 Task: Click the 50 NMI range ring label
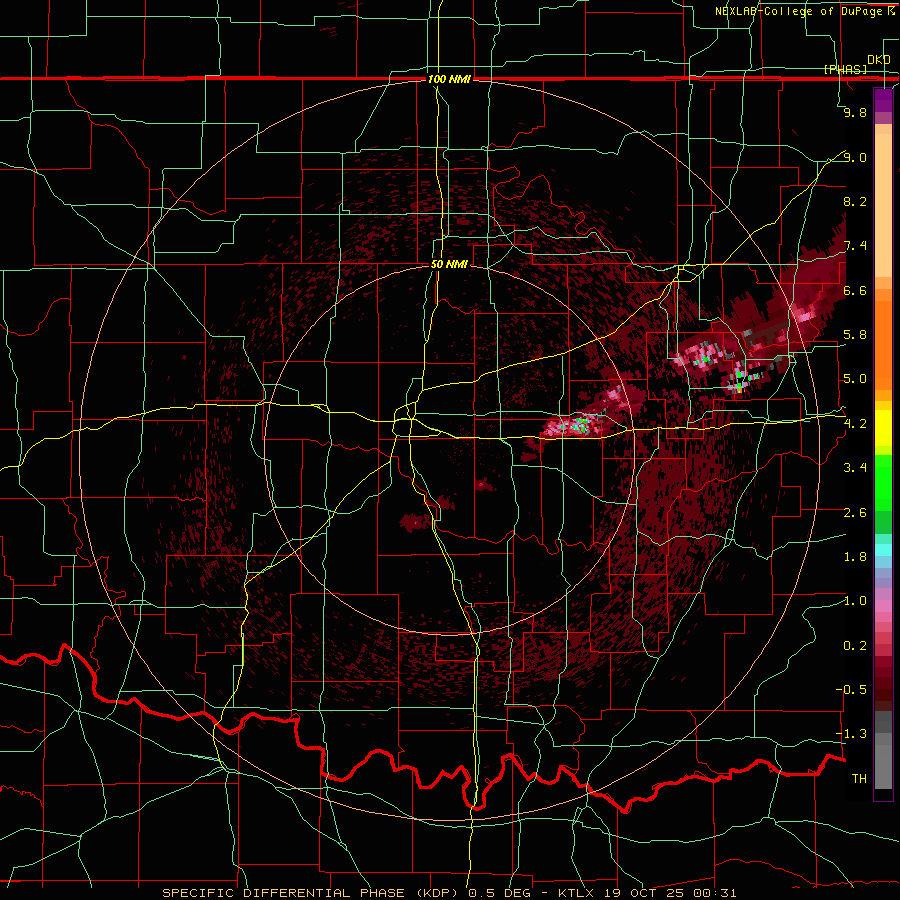449,264
